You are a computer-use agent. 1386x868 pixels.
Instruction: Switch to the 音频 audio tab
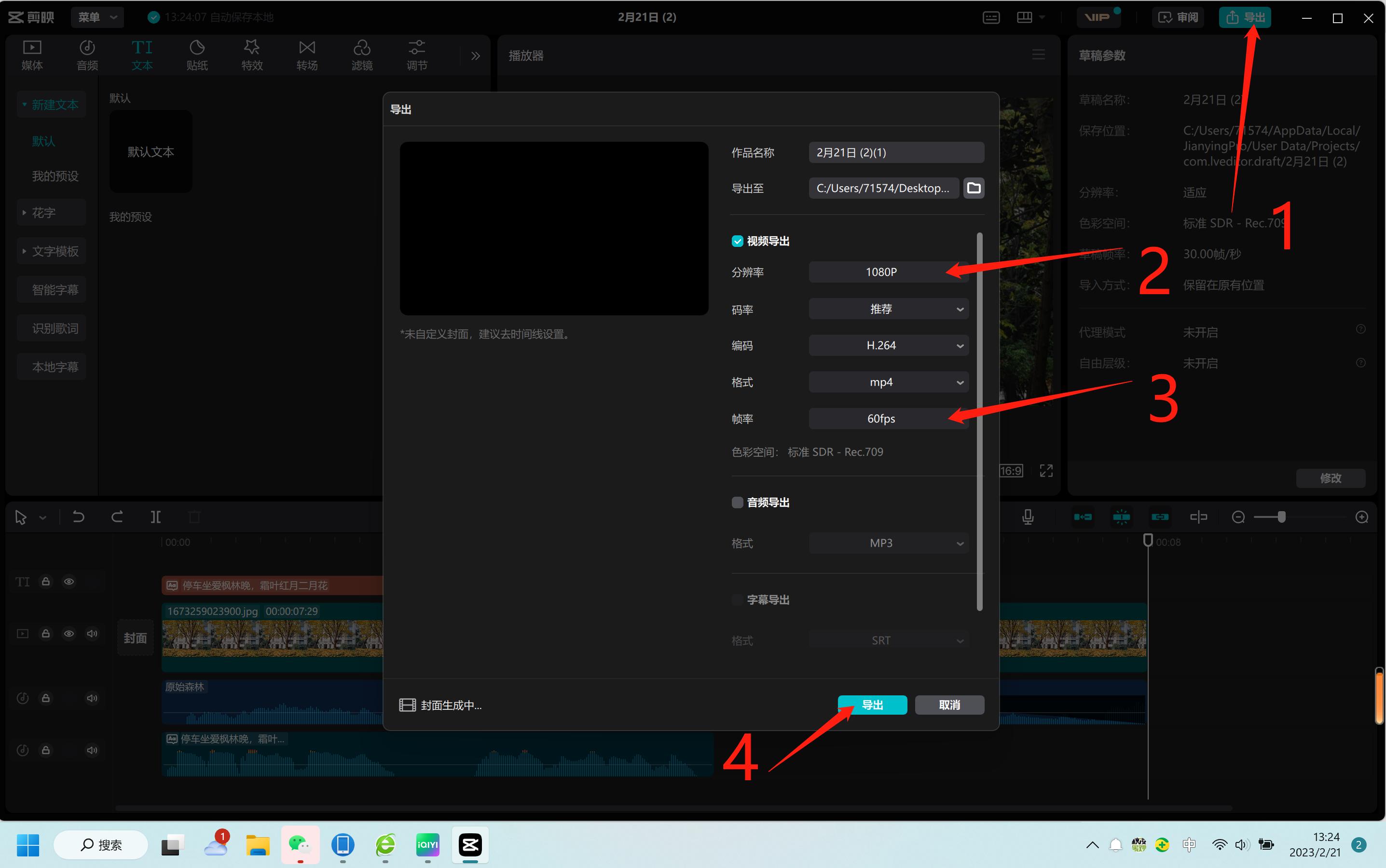point(87,55)
